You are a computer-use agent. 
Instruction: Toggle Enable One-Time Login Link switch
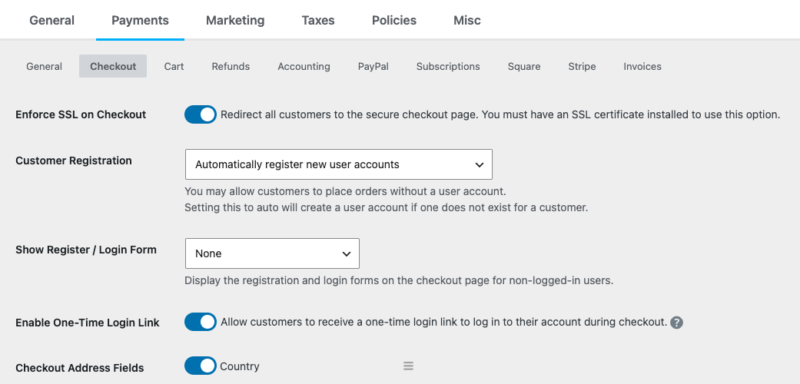click(x=200, y=322)
